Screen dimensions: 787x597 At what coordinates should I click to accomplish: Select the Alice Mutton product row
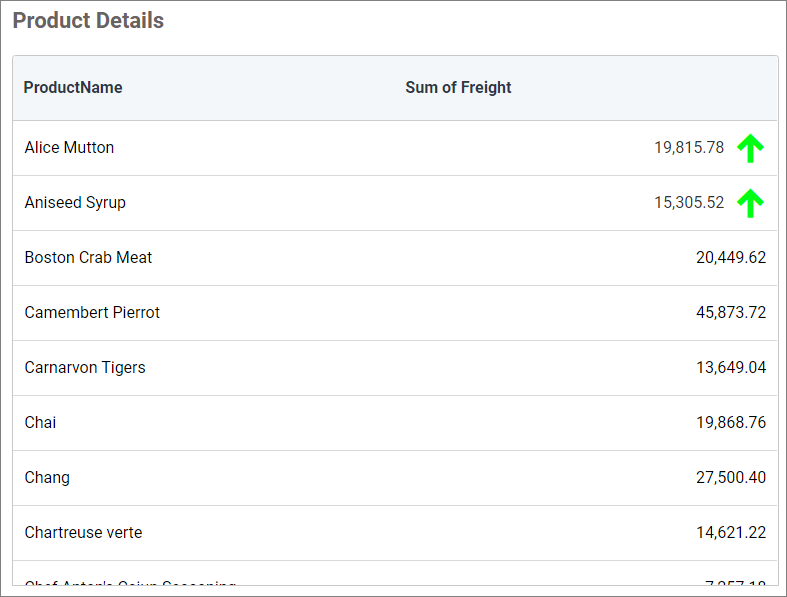click(69, 148)
